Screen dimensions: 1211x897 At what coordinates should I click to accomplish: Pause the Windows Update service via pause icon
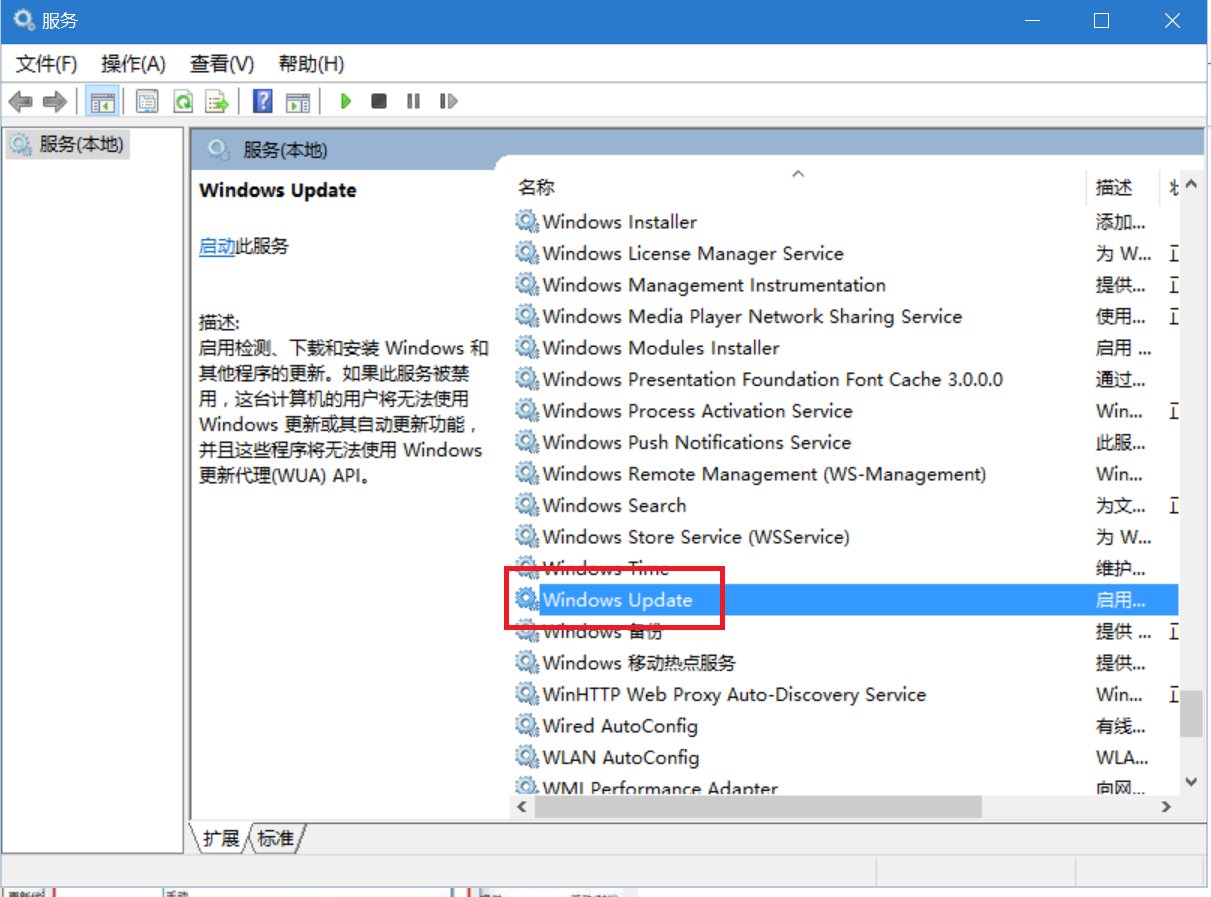tap(414, 101)
